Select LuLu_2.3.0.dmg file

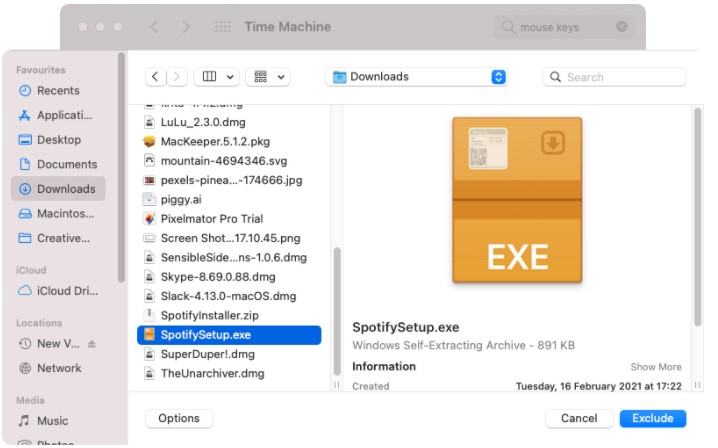tap(229, 122)
